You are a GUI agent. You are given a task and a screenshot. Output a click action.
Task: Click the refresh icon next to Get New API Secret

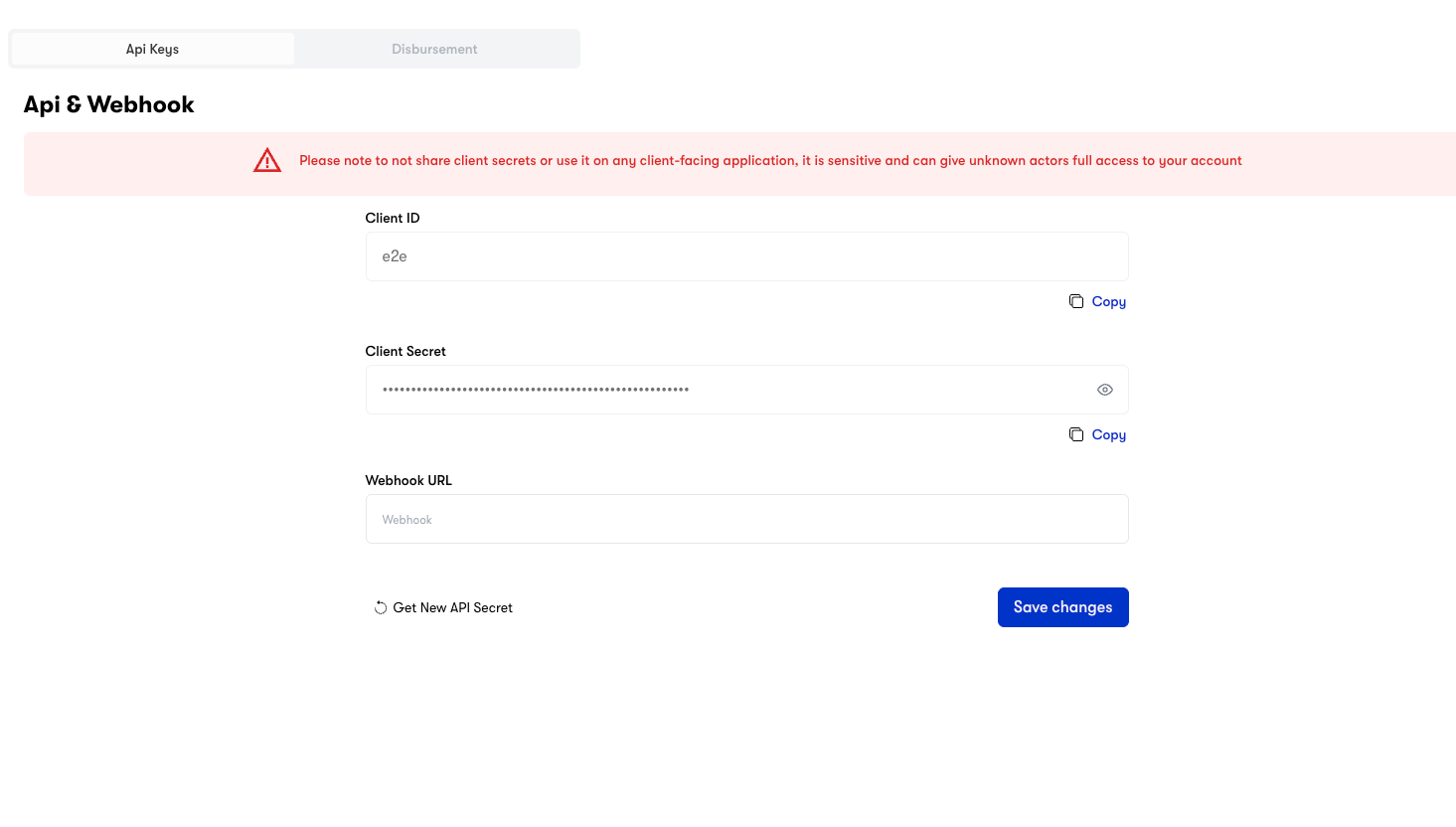pyautogui.click(x=381, y=606)
